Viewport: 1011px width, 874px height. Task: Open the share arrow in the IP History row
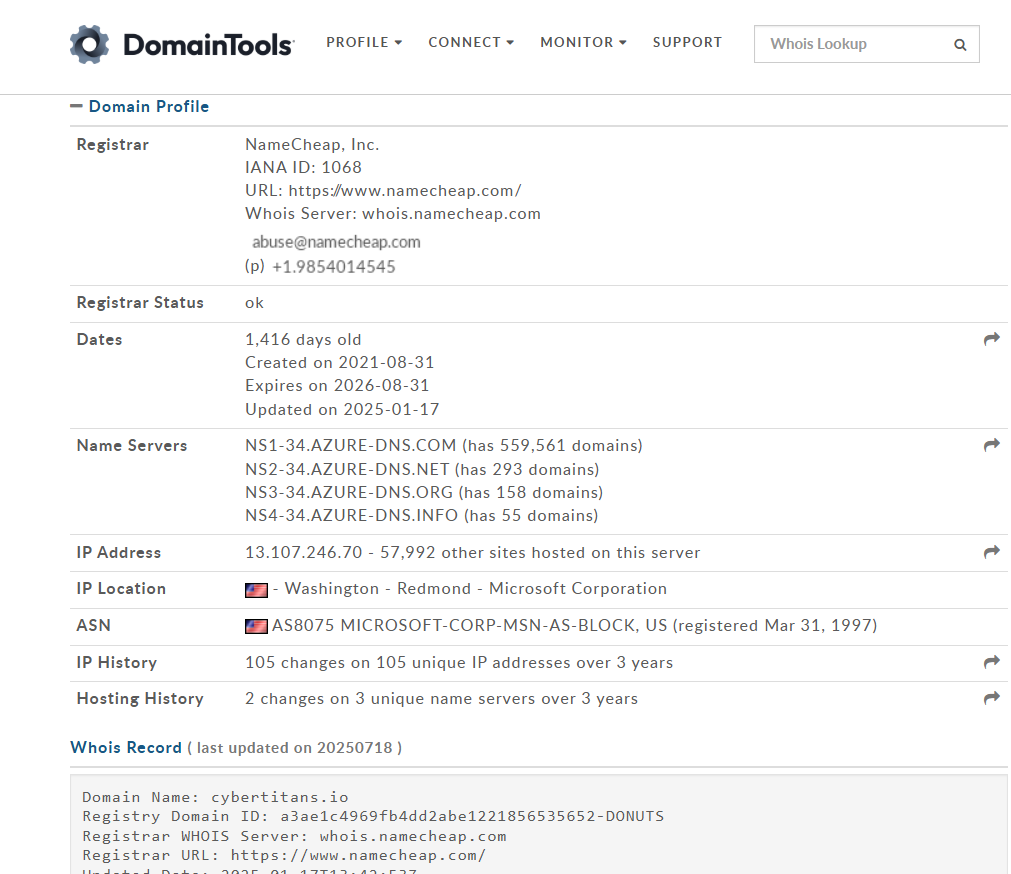992,662
